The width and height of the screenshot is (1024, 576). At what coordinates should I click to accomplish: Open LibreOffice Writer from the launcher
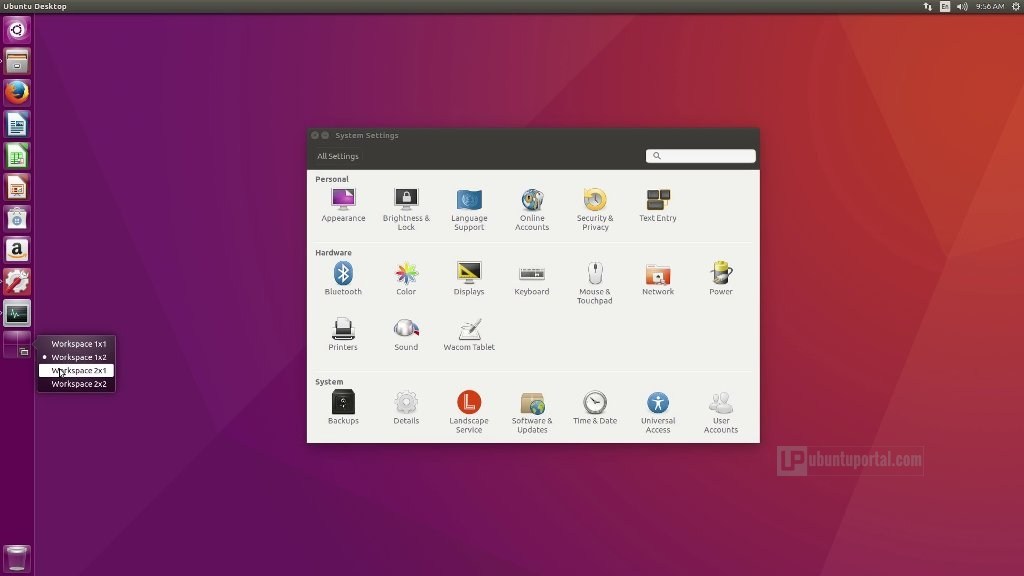(17, 124)
